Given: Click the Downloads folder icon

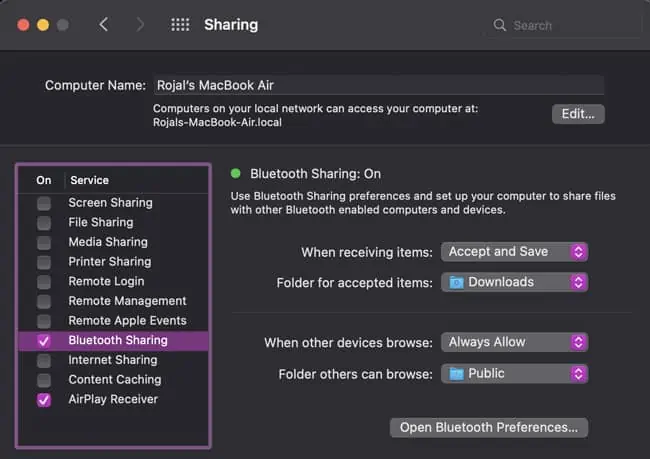Looking at the screenshot, I should (456, 282).
